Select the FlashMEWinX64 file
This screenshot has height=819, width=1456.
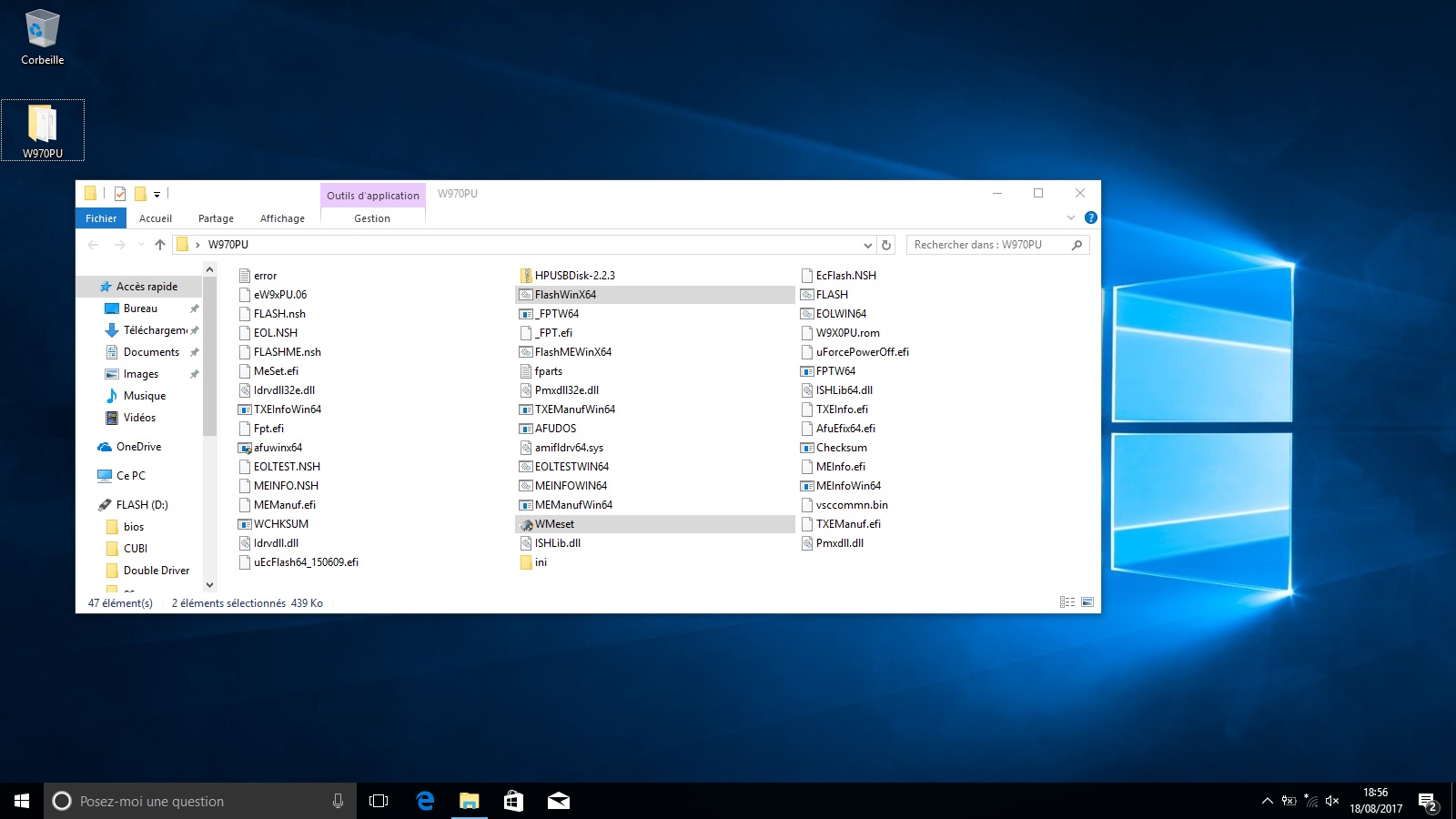[x=572, y=352]
